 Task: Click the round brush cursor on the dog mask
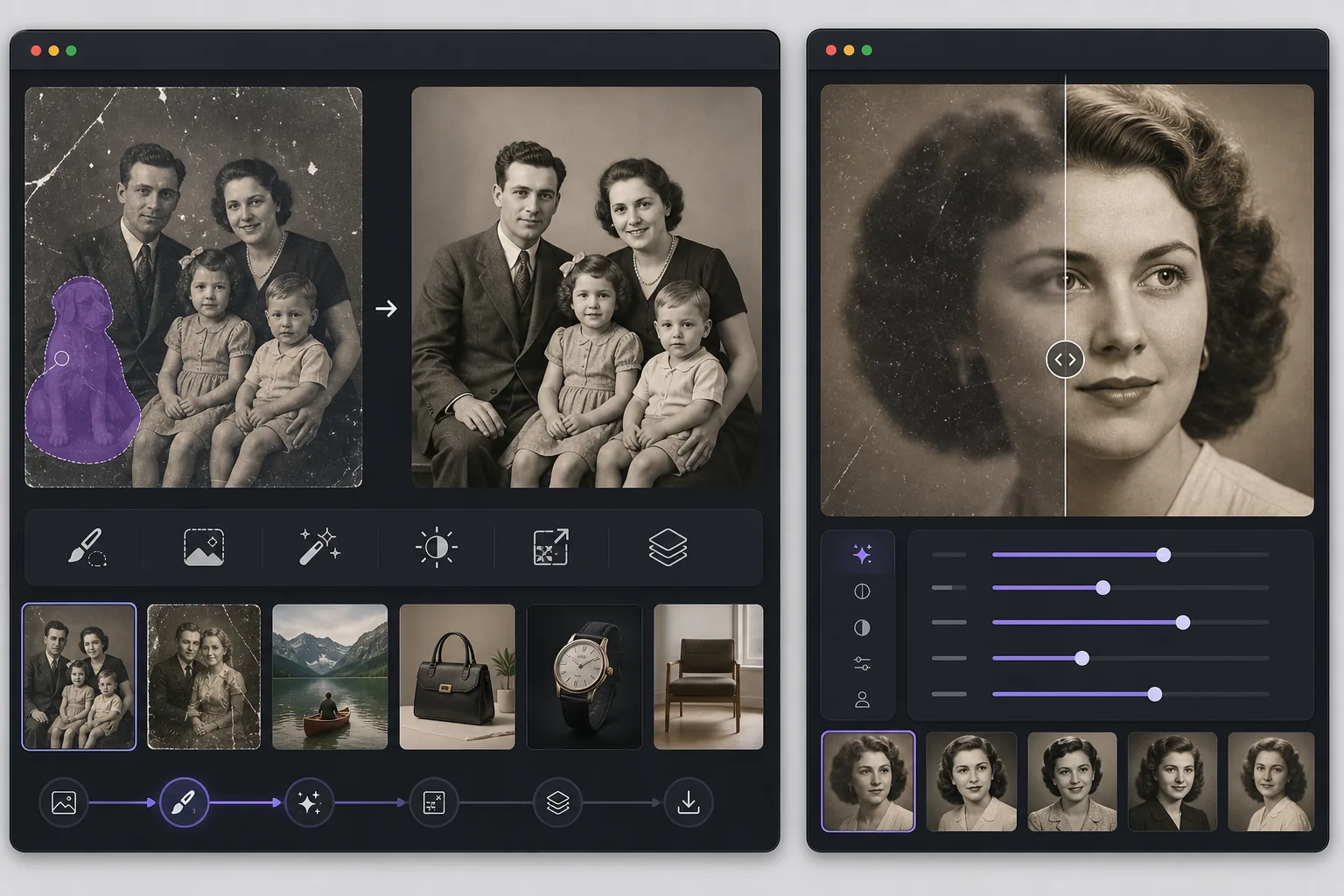point(61,358)
